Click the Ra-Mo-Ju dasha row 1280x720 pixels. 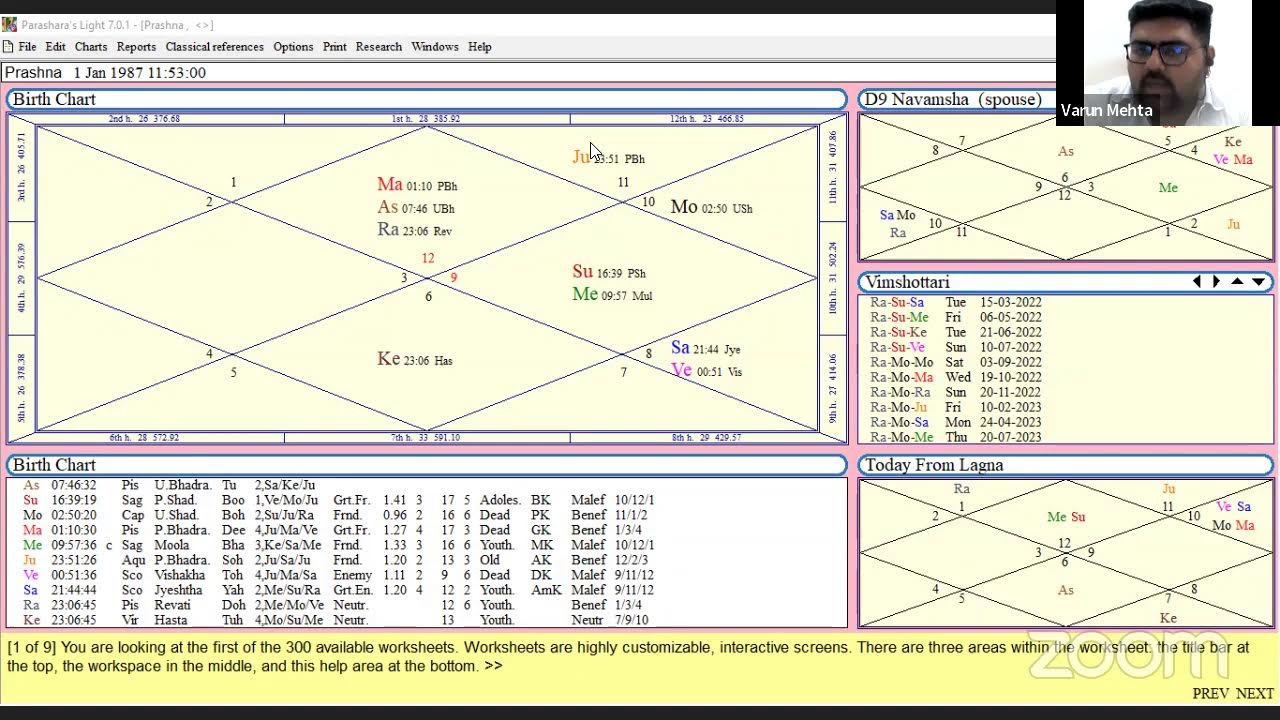coord(955,407)
